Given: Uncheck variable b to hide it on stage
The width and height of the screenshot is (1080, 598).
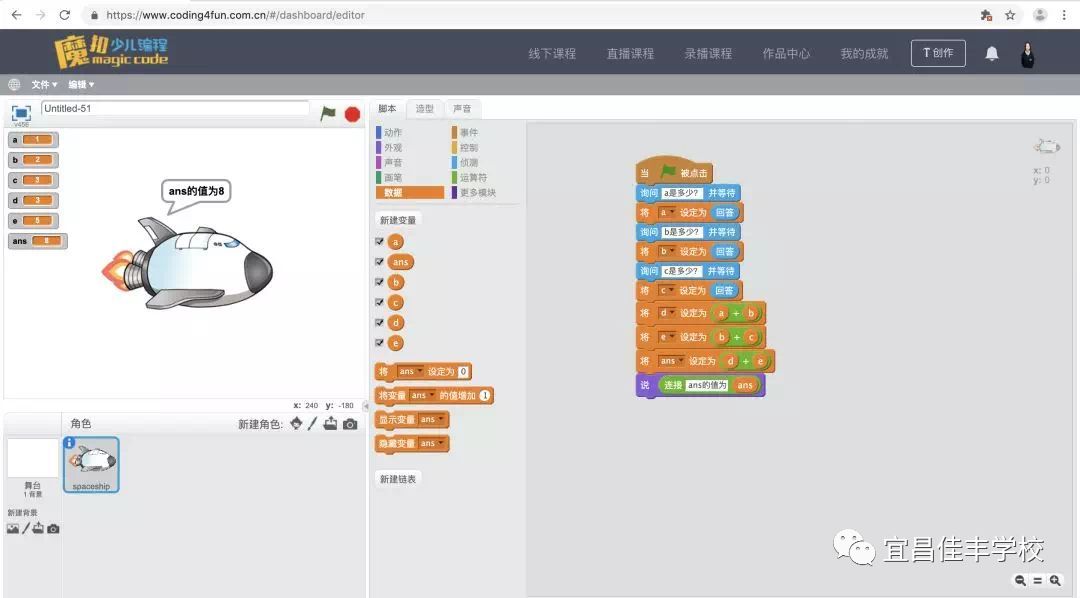Looking at the screenshot, I should tap(380, 282).
